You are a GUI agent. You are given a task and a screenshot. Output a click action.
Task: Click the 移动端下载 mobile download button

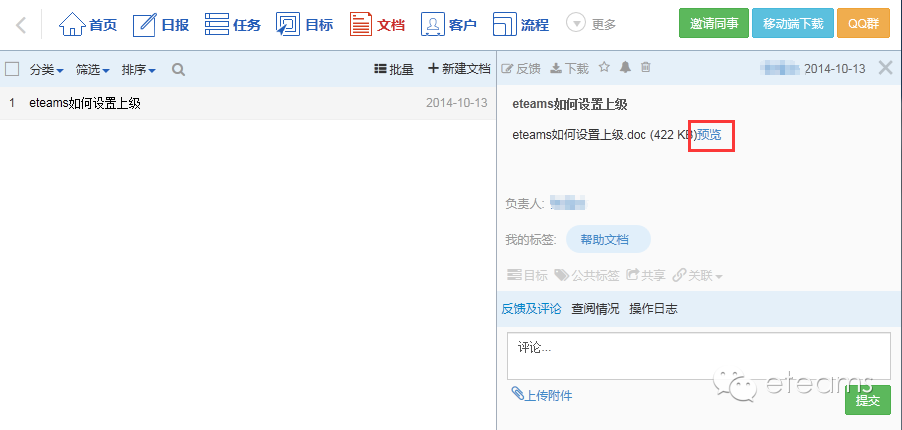point(793,24)
